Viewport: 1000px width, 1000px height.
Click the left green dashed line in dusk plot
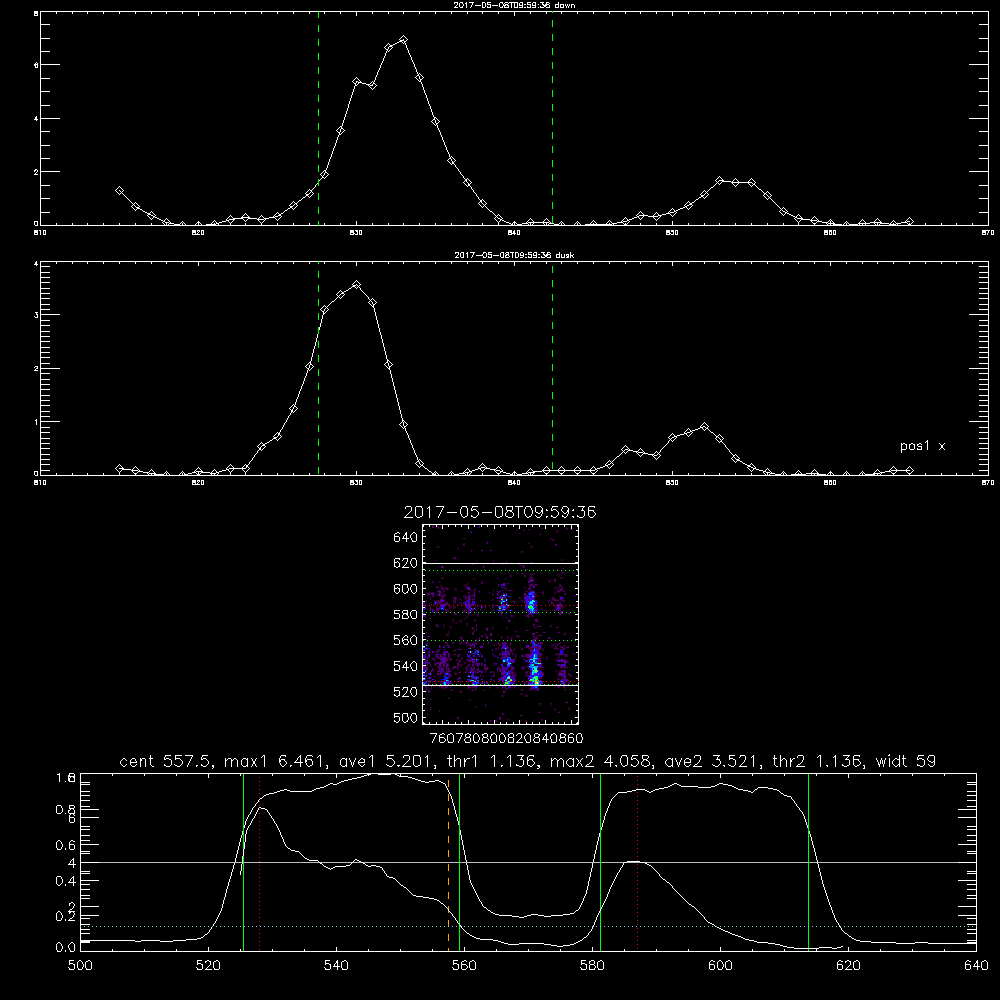coord(318,370)
